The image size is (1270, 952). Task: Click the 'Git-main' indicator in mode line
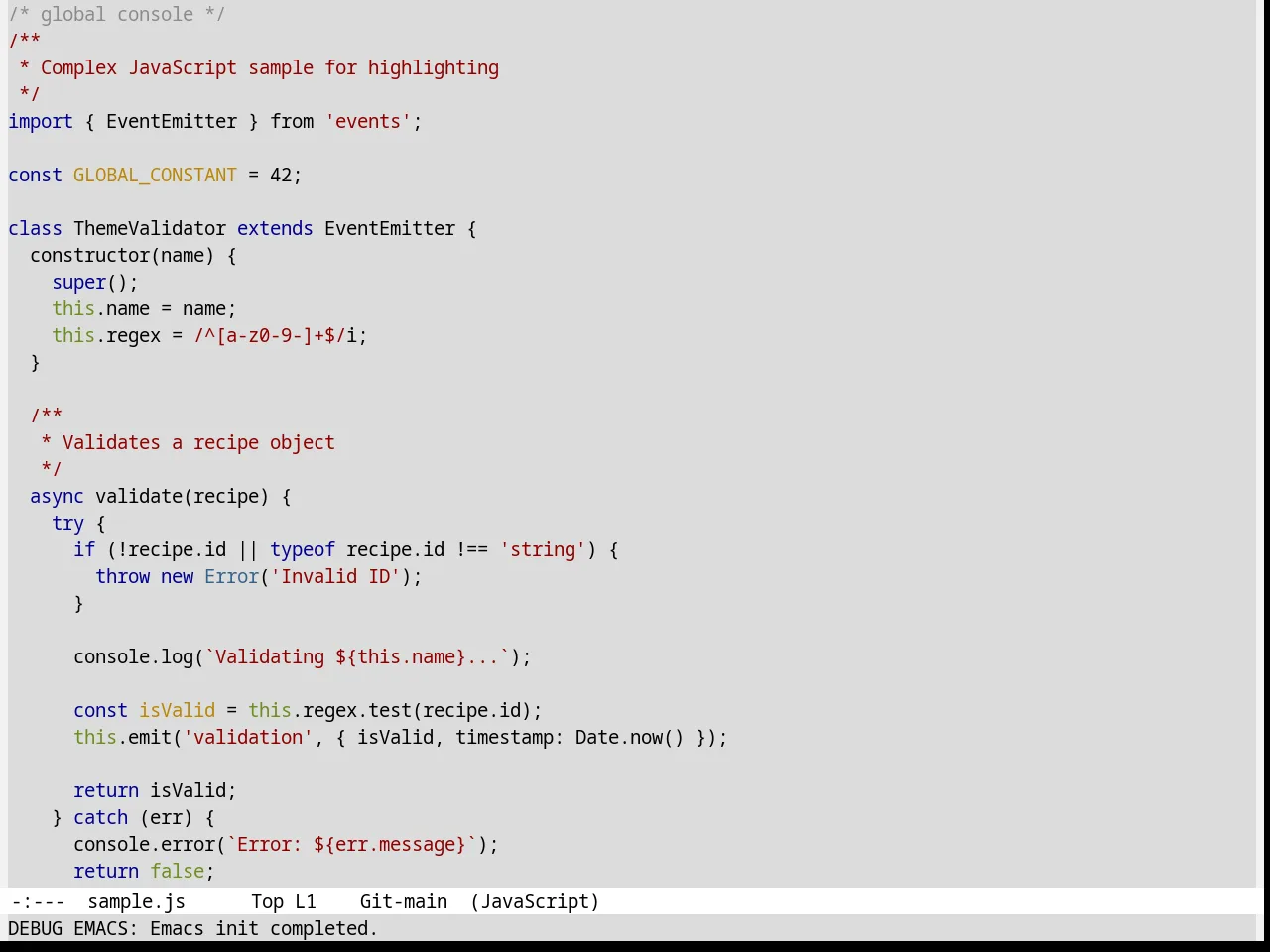403,901
